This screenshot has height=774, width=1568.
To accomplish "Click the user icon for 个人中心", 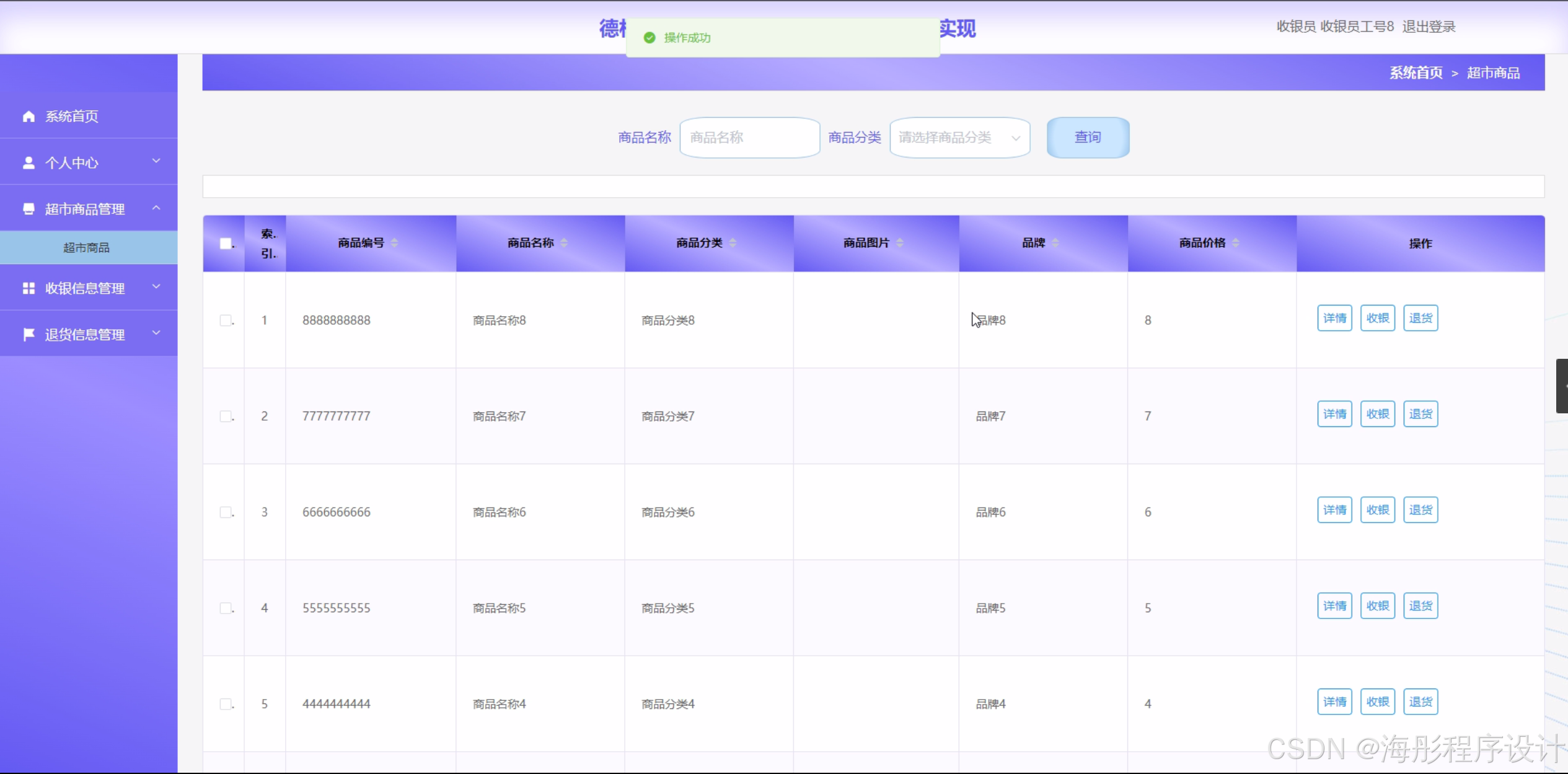I will 29,163.
